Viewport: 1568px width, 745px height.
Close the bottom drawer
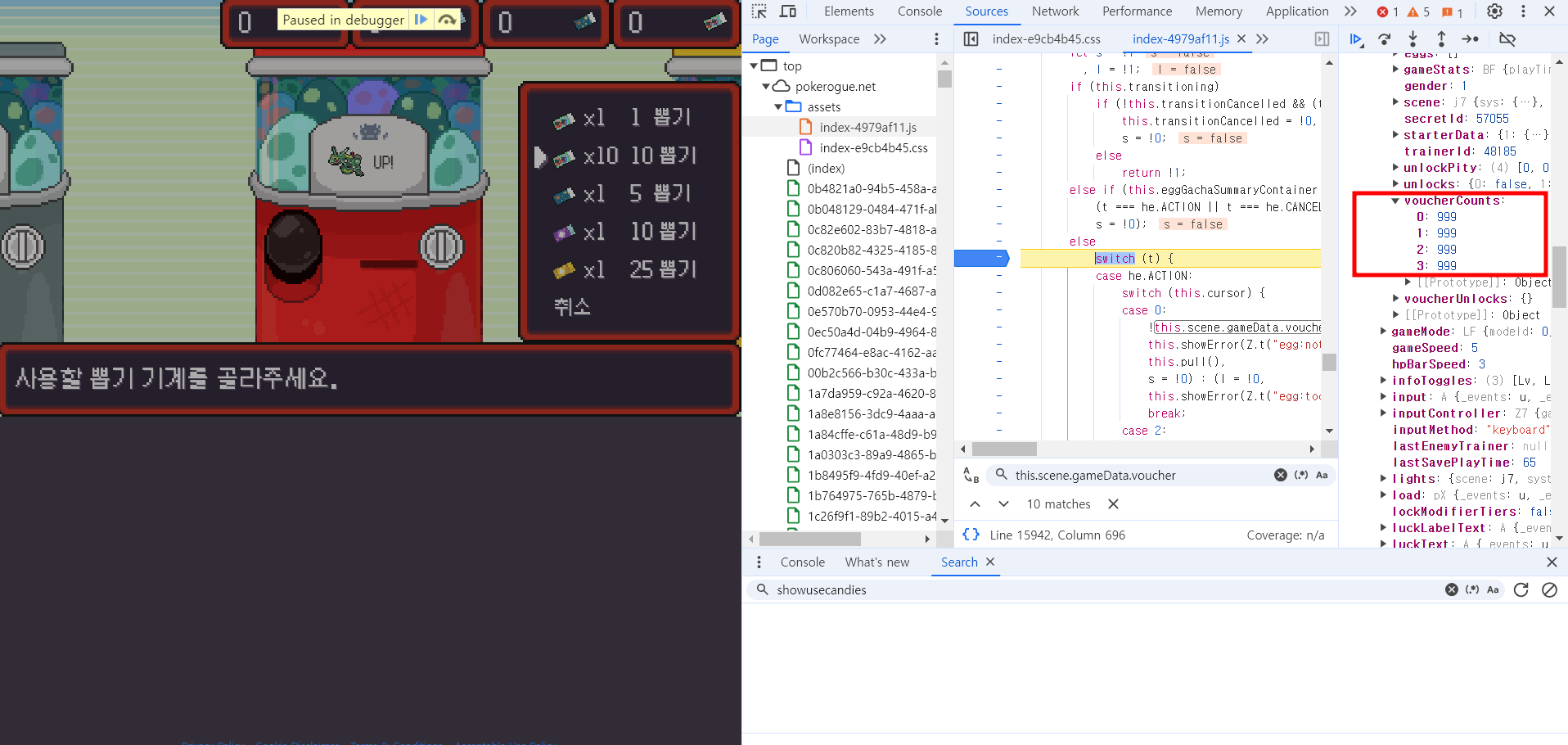(1552, 562)
